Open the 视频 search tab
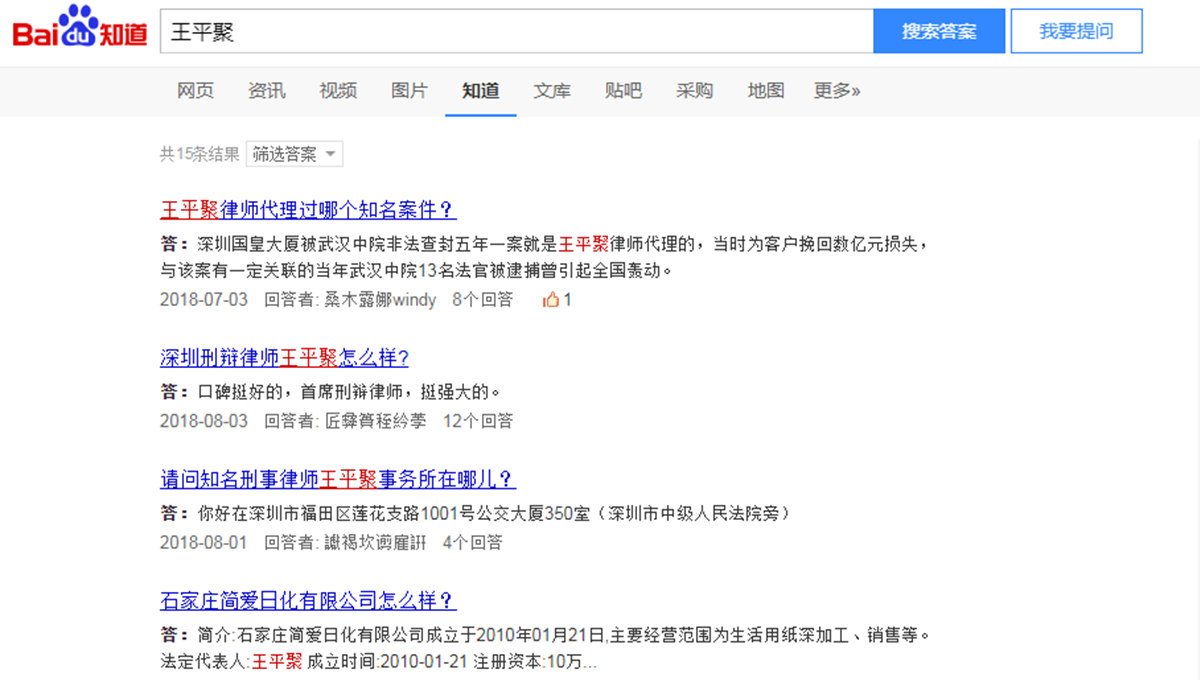Viewport: 1200px width, 680px height. [x=338, y=90]
